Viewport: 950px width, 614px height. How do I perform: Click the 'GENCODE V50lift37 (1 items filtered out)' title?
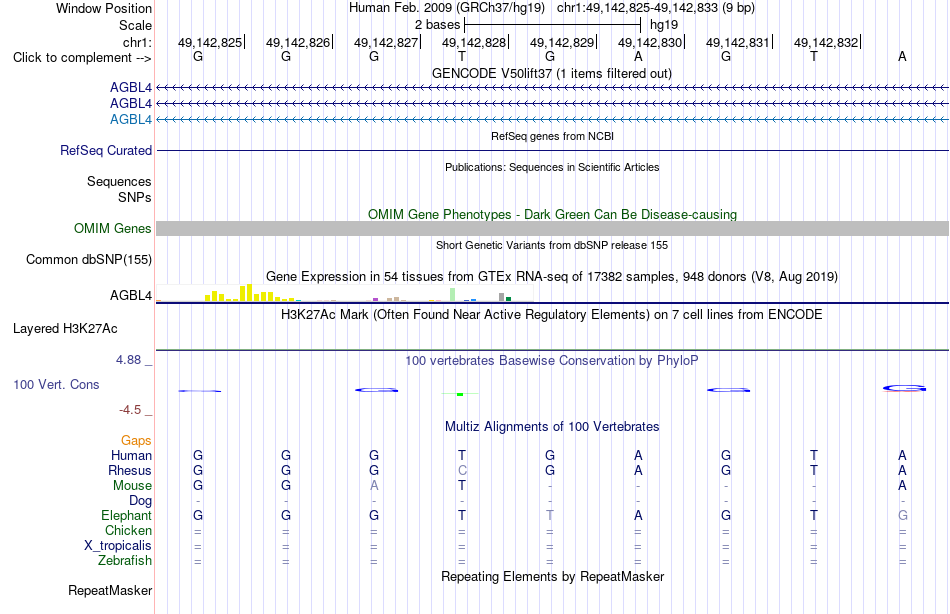552,73
